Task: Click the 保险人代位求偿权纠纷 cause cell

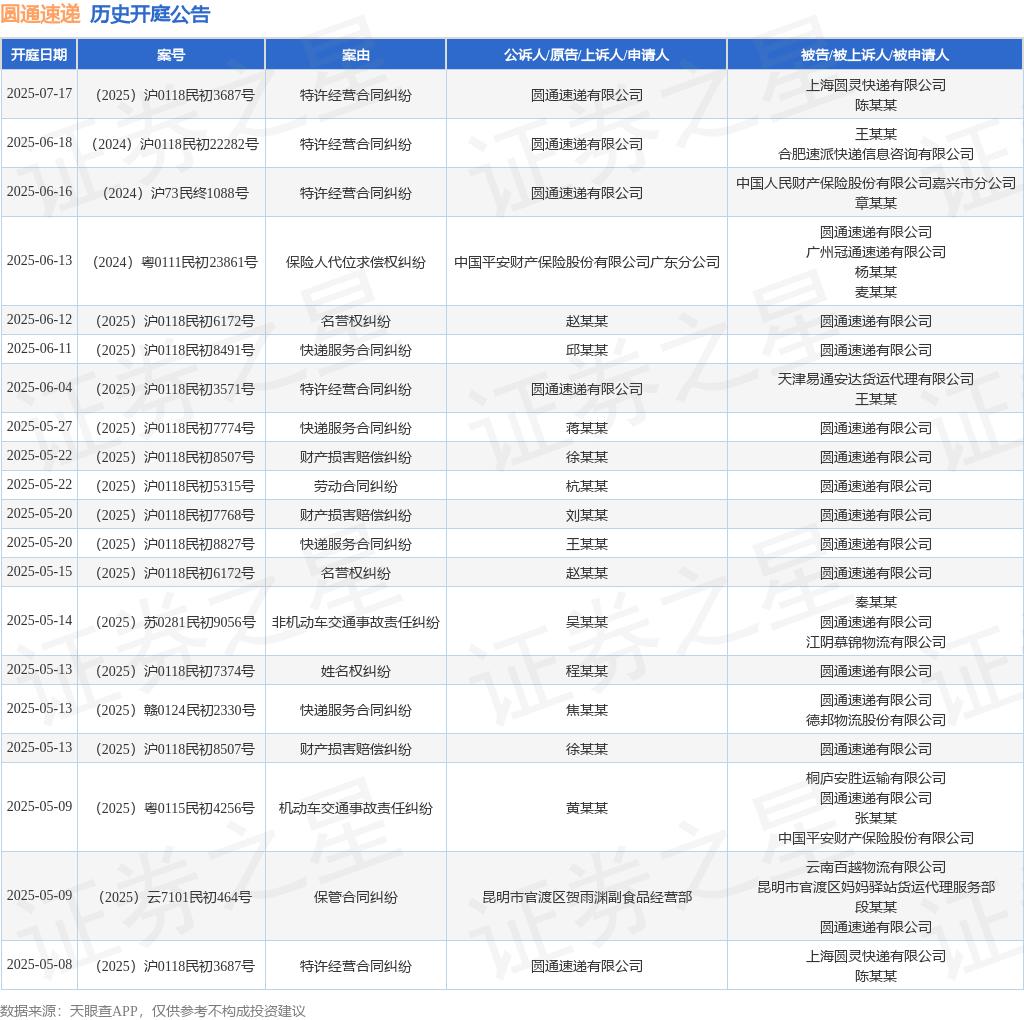Action: click(x=356, y=263)
